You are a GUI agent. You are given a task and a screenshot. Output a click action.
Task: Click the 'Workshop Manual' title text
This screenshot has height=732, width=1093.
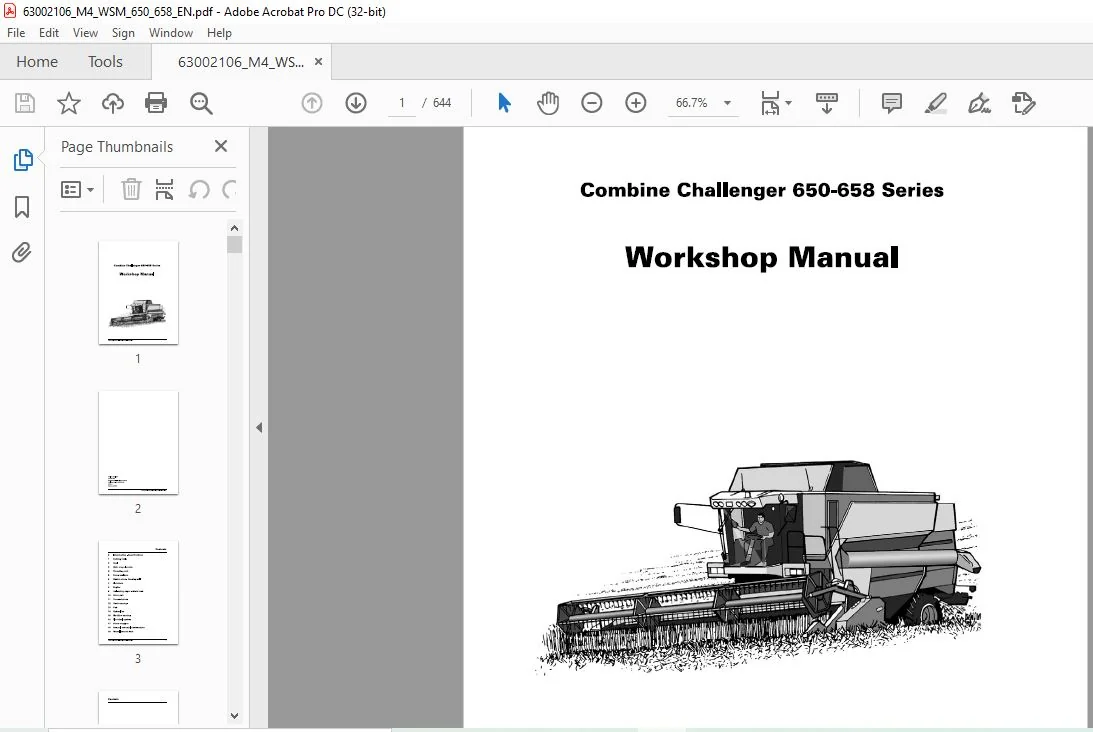tap(761, 257)
